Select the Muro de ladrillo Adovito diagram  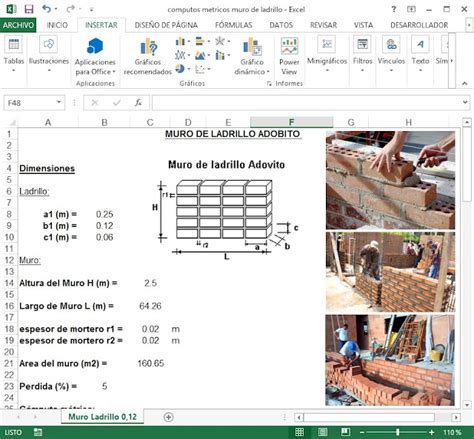click(x=227, y=210)
